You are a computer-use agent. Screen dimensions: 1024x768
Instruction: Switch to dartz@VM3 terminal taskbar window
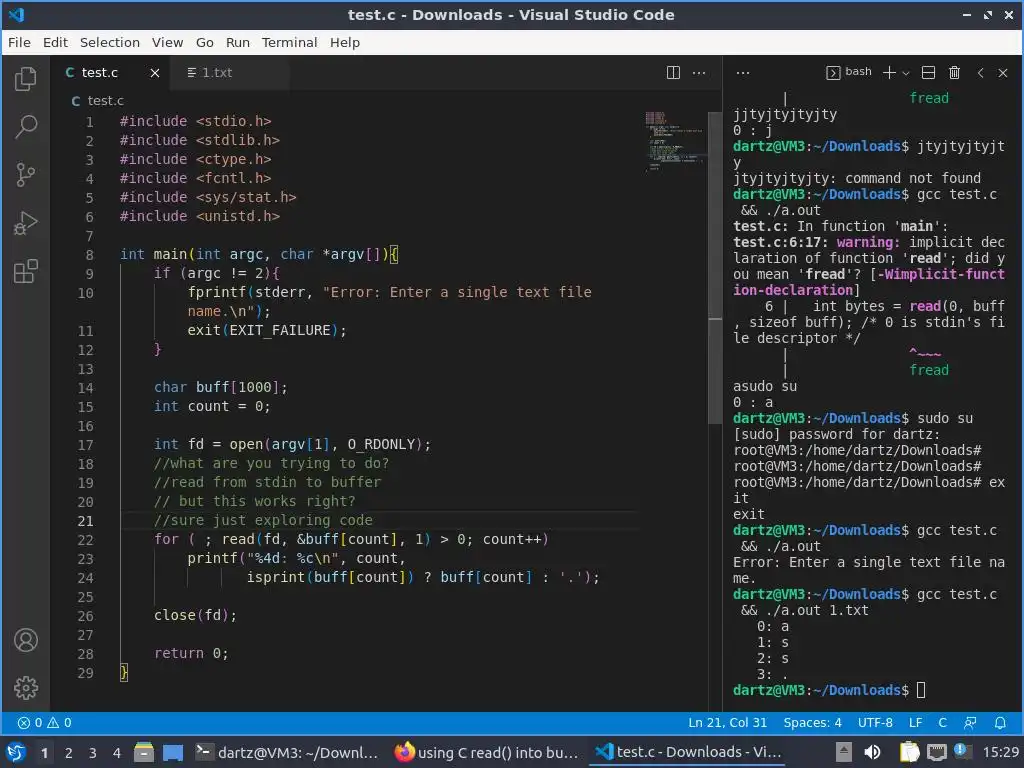click(x=287, y=752)
